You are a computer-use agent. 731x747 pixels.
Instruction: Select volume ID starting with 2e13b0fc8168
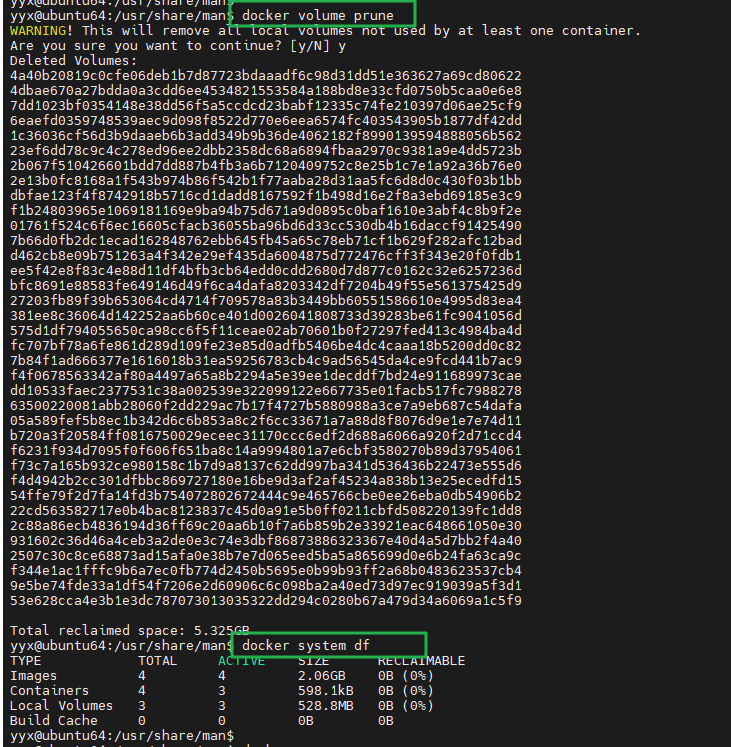[x=266, y=181]
